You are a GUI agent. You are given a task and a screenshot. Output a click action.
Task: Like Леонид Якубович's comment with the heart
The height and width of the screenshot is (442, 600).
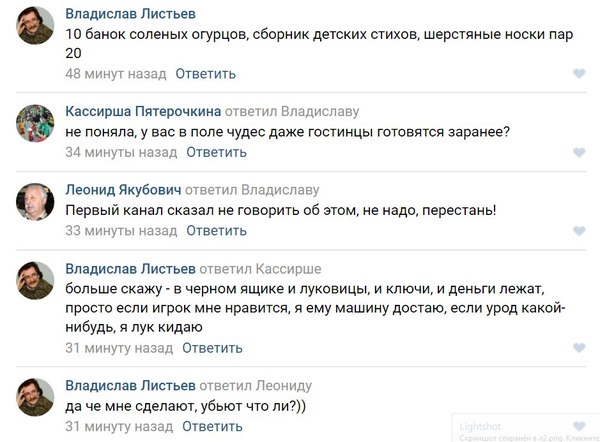(x=579, y=231)
